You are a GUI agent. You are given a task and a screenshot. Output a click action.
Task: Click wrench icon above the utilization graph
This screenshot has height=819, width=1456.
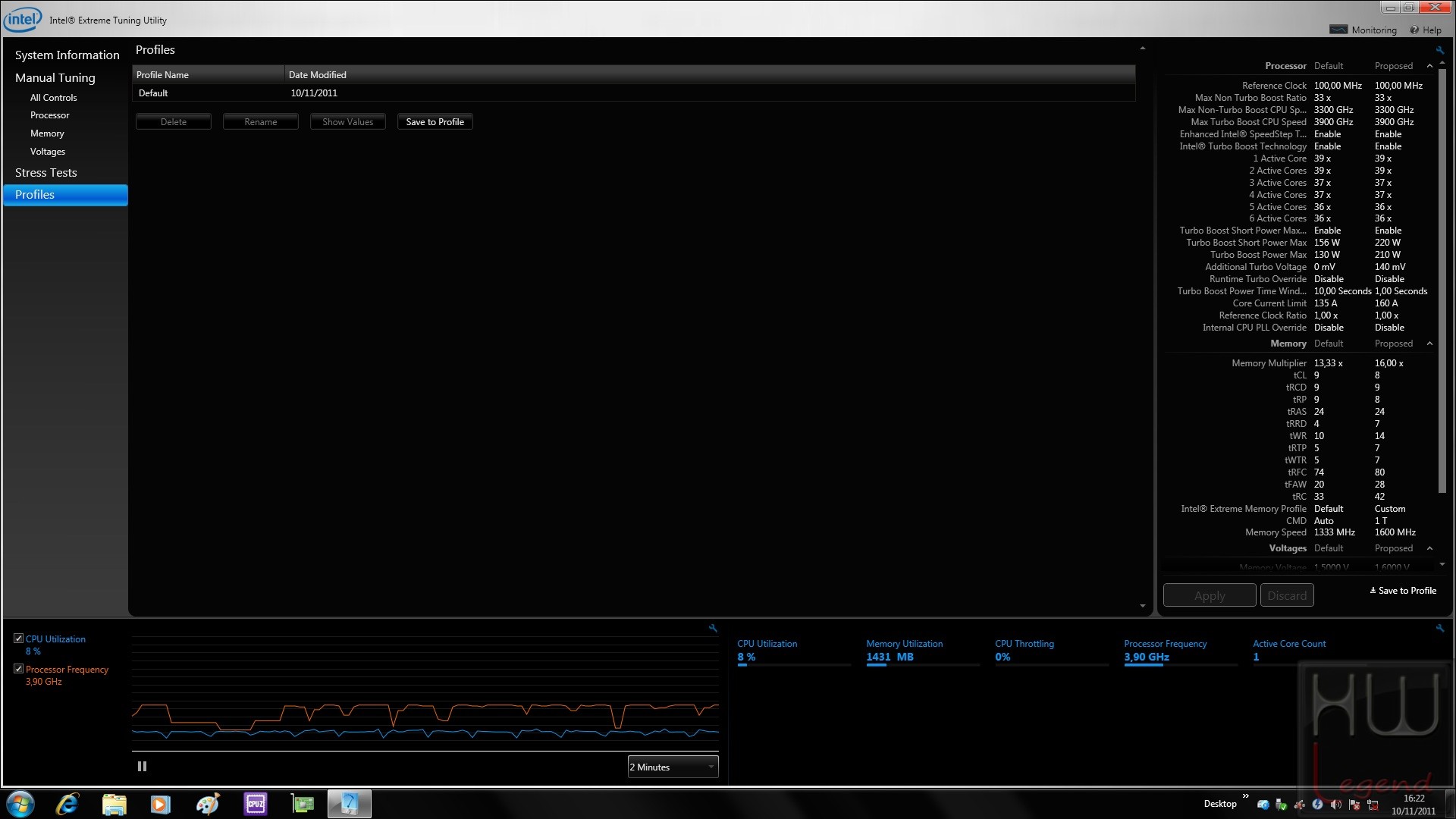click(713, 628)
